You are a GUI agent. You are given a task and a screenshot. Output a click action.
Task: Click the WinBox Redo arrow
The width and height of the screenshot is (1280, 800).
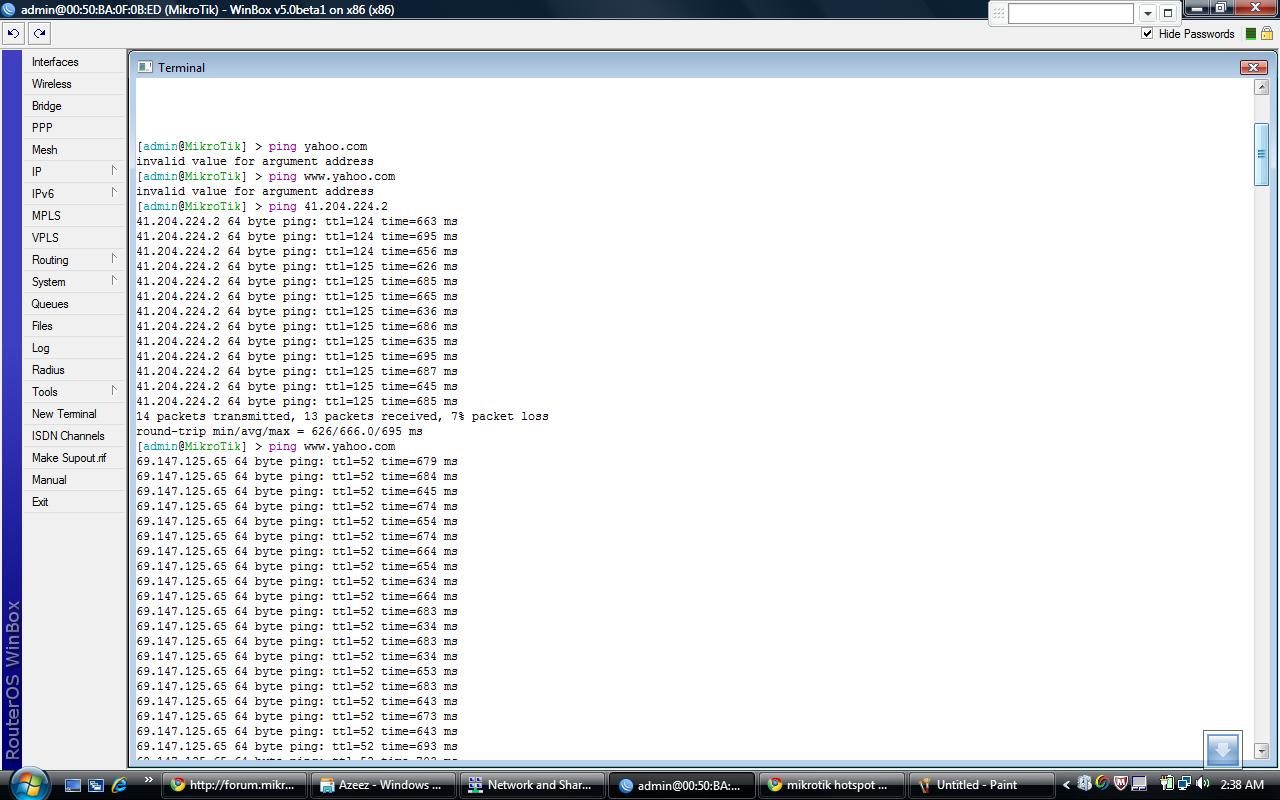[39, 33]
